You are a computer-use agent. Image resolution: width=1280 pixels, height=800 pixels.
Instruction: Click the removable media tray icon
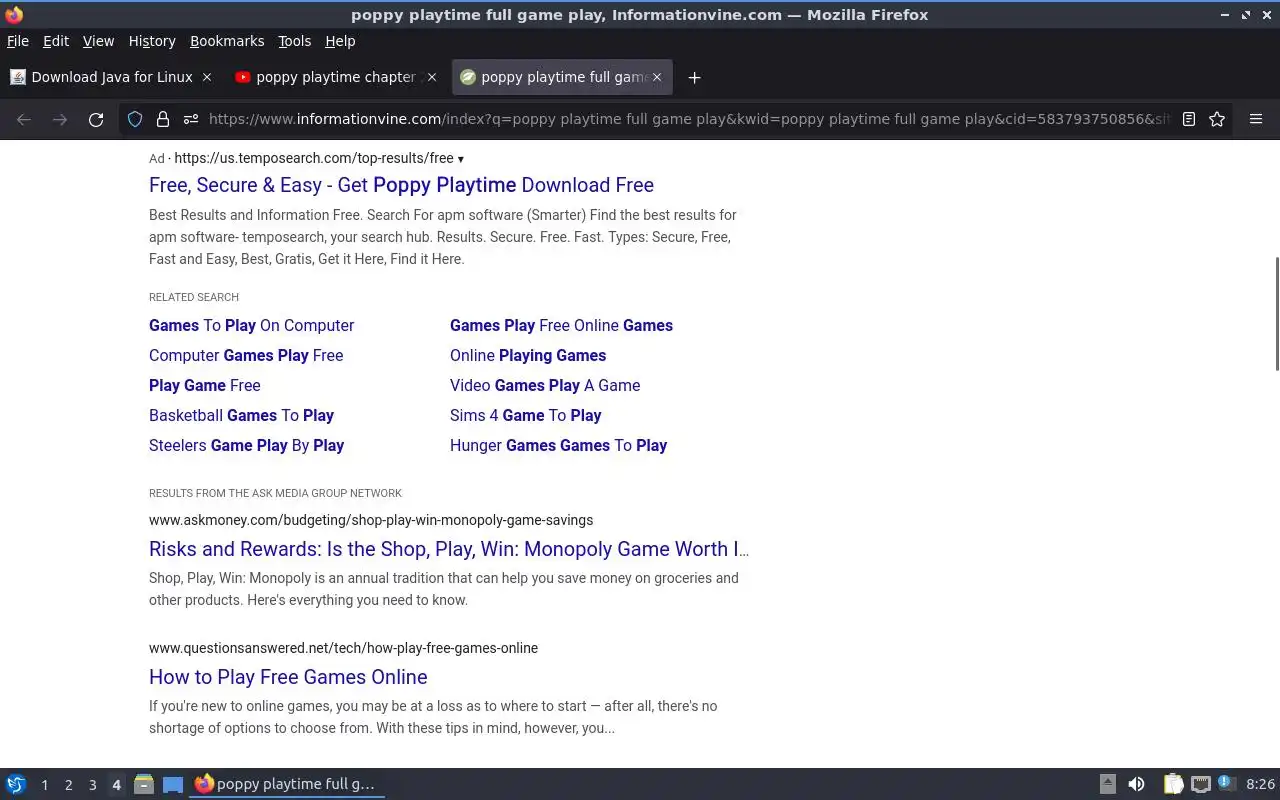click(1108, 784)
